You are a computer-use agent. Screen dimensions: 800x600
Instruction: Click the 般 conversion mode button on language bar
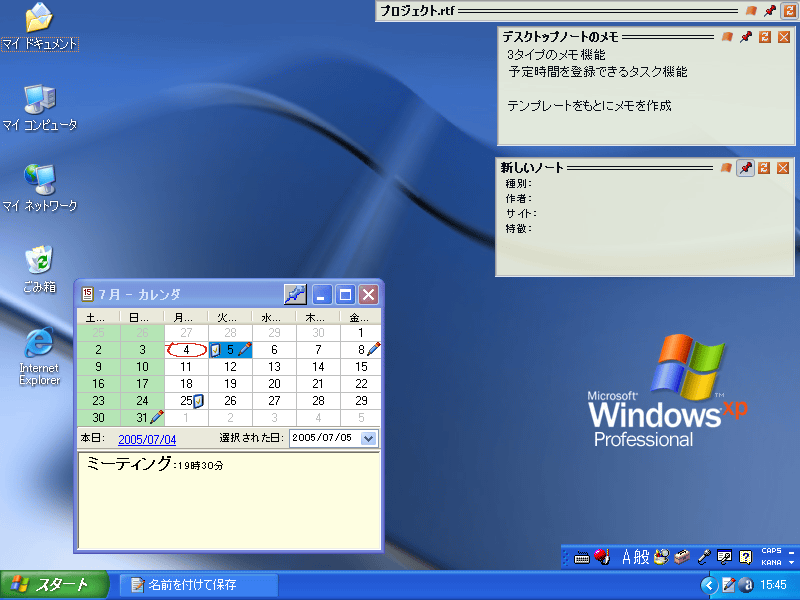pos(641,557)
